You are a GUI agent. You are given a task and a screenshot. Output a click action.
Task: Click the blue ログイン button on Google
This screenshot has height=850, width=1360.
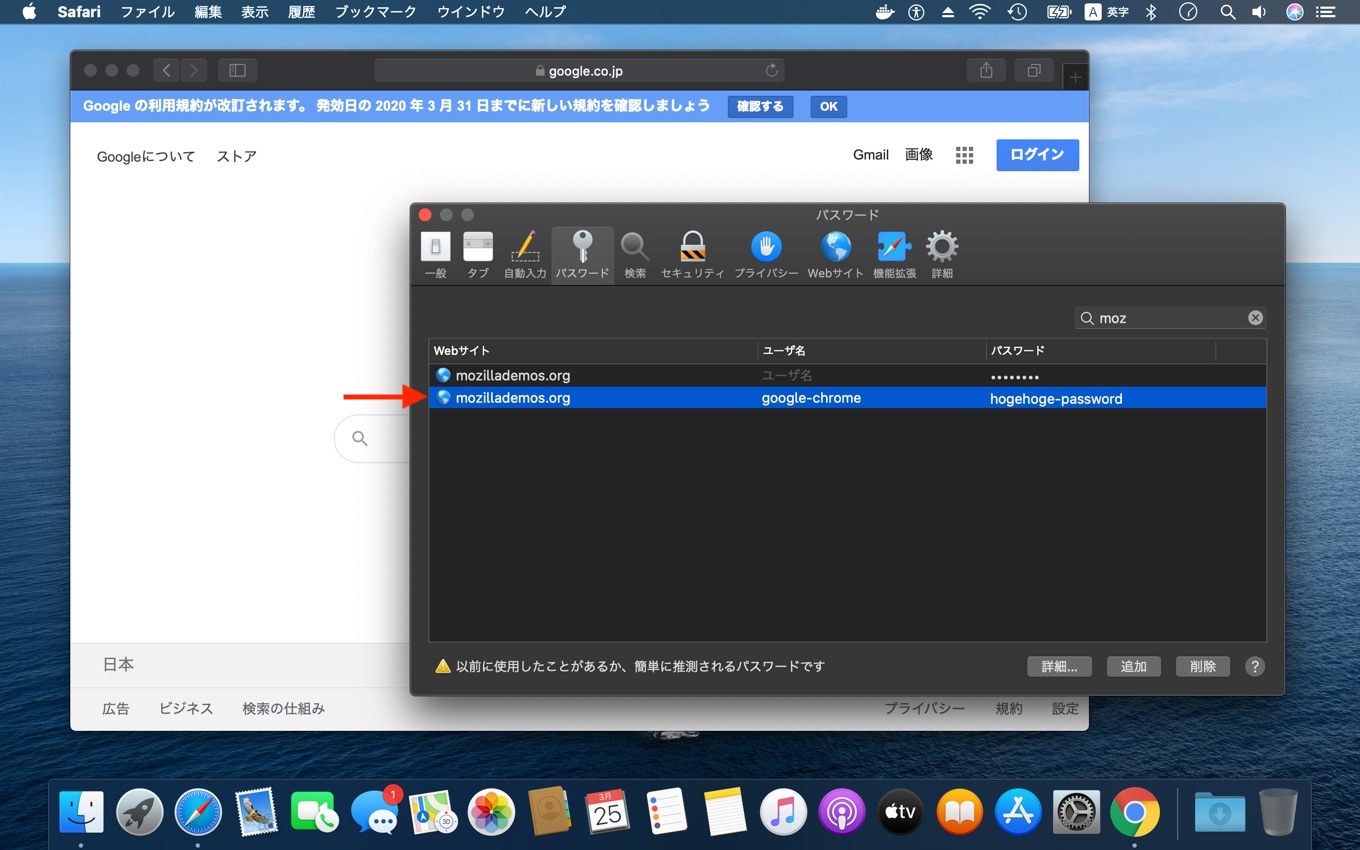pos(1037,155)
